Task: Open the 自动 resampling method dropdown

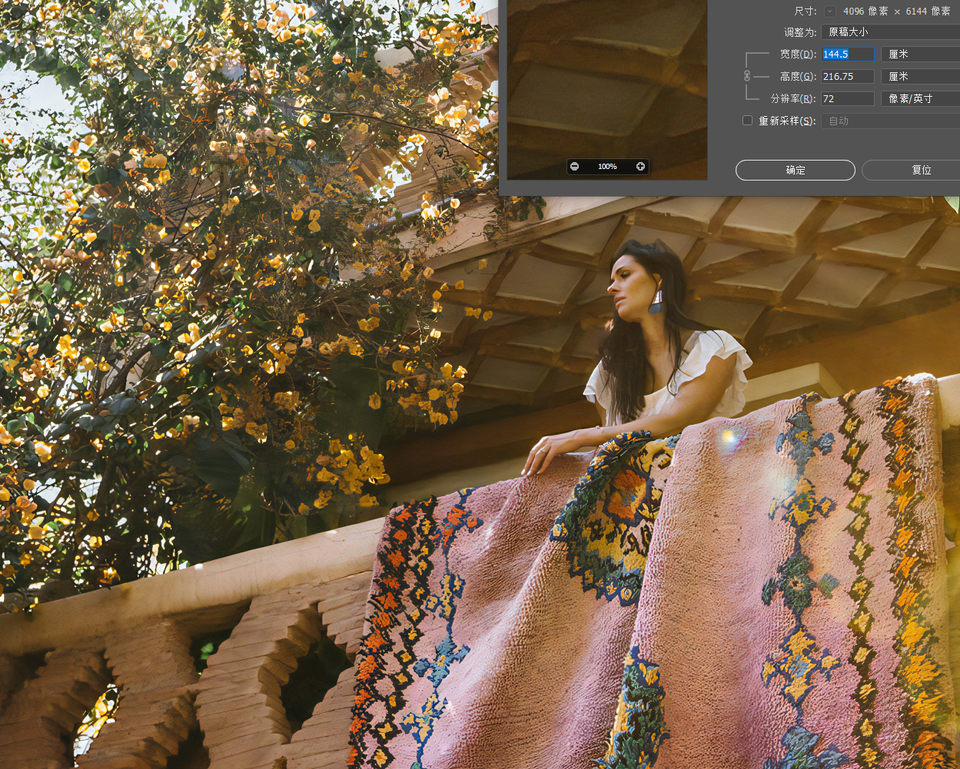Action: click(890, 121)
